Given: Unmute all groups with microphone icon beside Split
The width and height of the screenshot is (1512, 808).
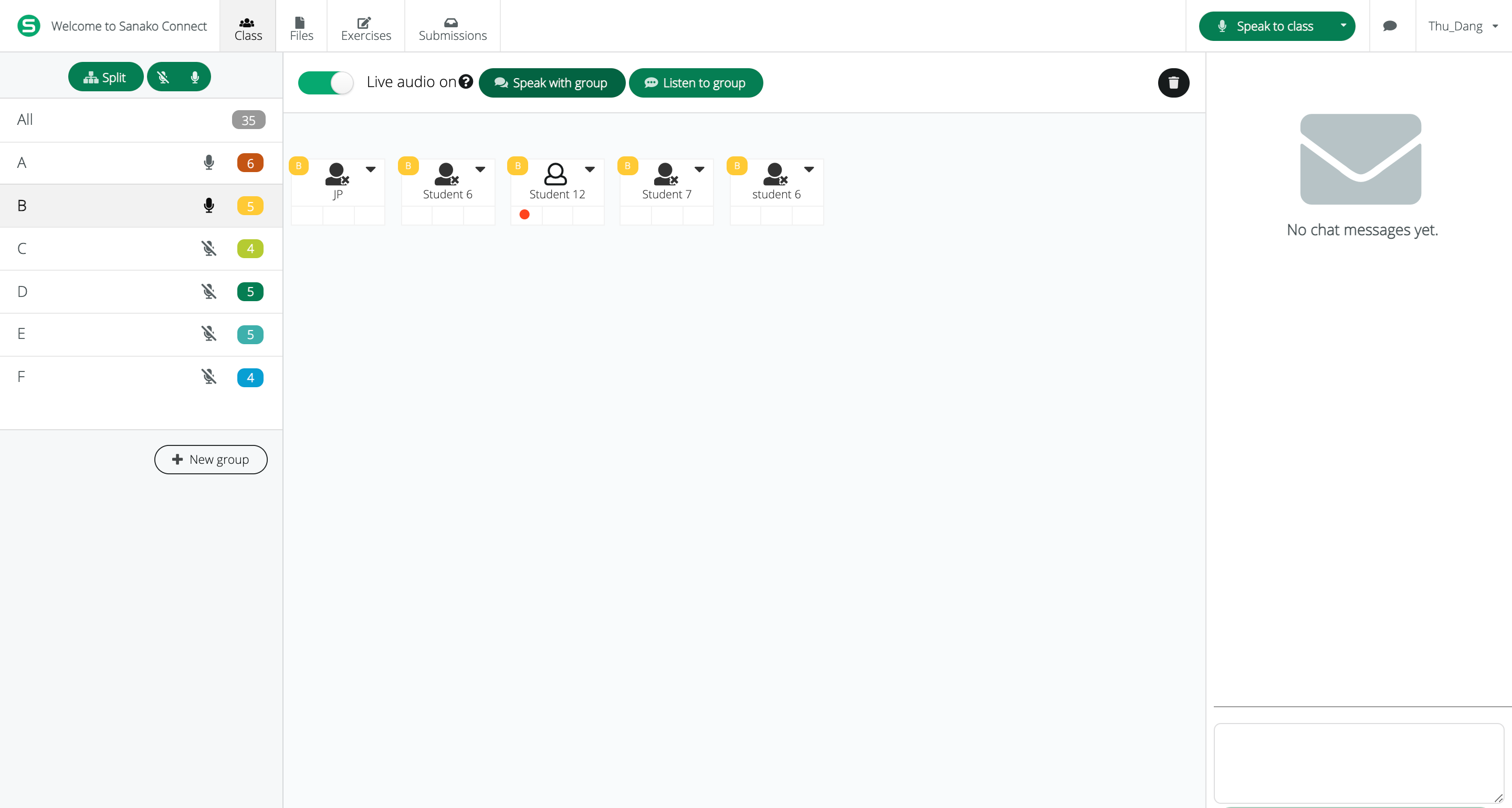Looking at the screenshot, I should pos(195,77).
